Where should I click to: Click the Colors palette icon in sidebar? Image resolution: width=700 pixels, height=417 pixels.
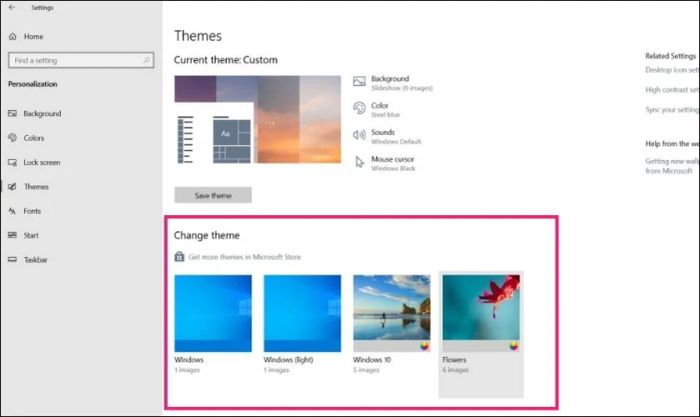coord(12,138)
